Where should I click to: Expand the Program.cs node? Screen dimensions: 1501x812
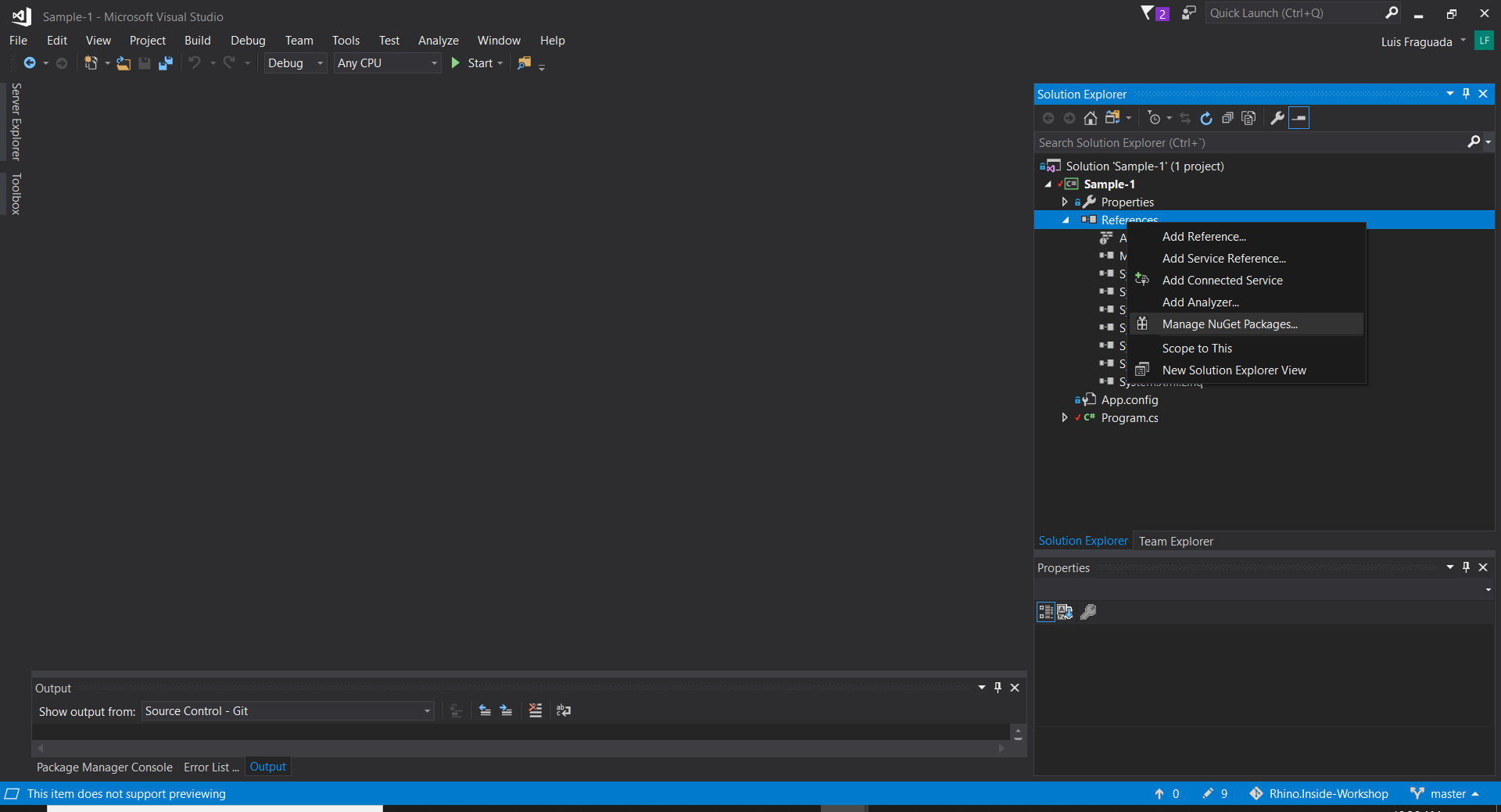pos(1065,418)
